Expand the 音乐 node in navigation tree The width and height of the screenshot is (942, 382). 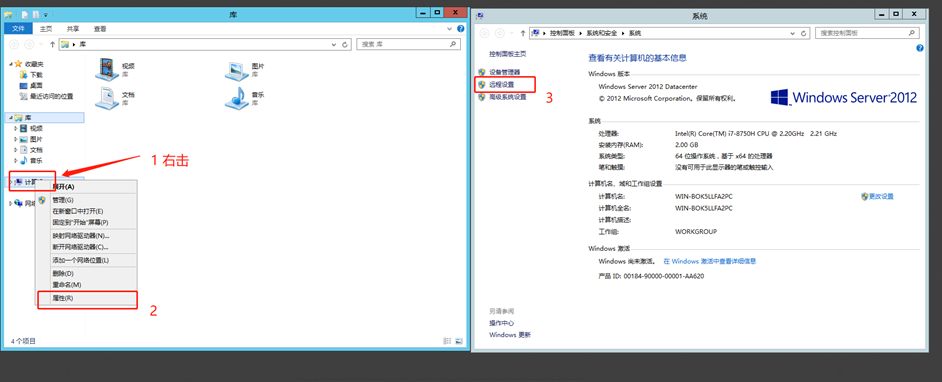point(17,160)
